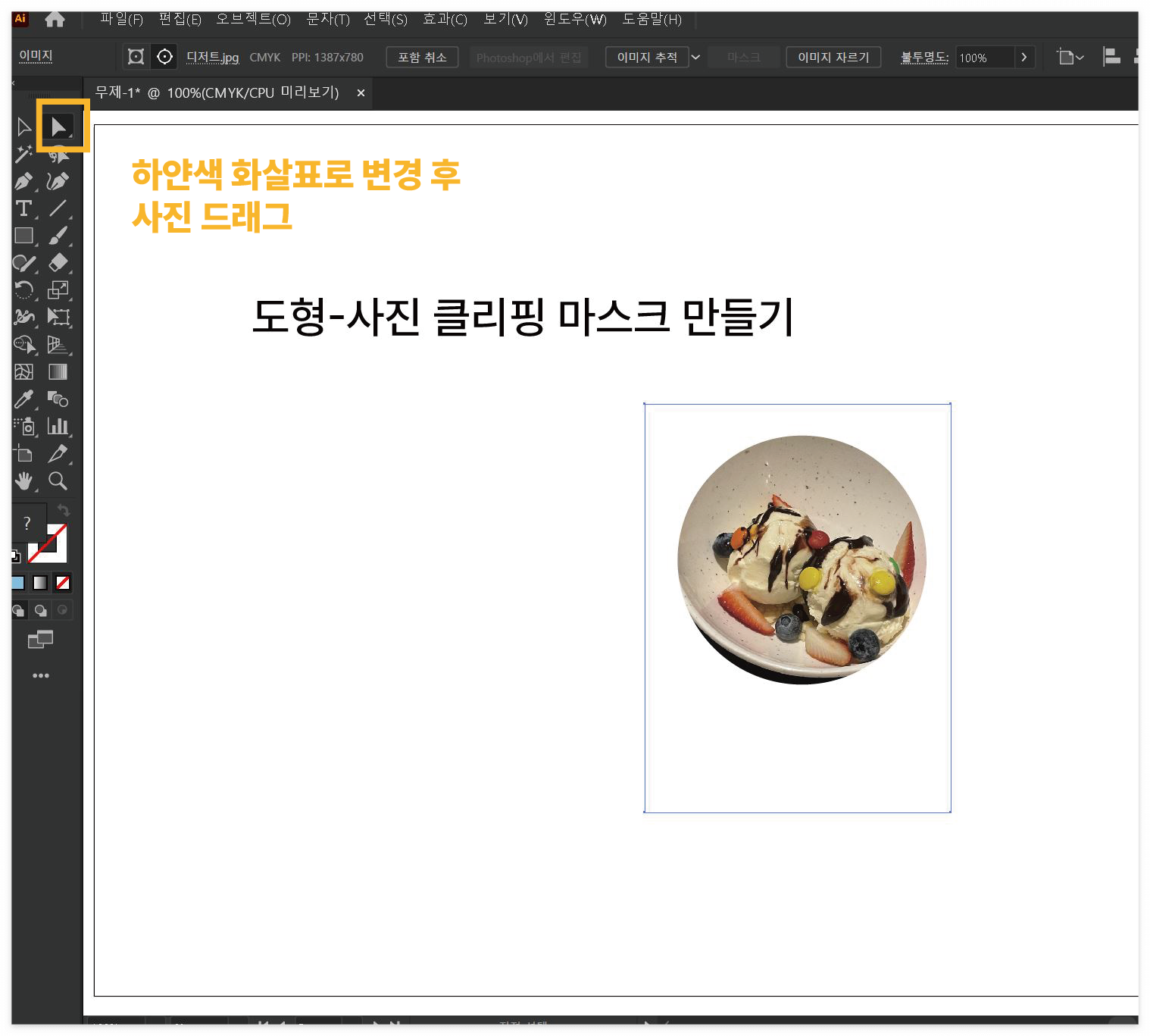This screenshot has height=1036, width=1150.
Task: Select the Artboard tool
Action: tap(24, 454)
